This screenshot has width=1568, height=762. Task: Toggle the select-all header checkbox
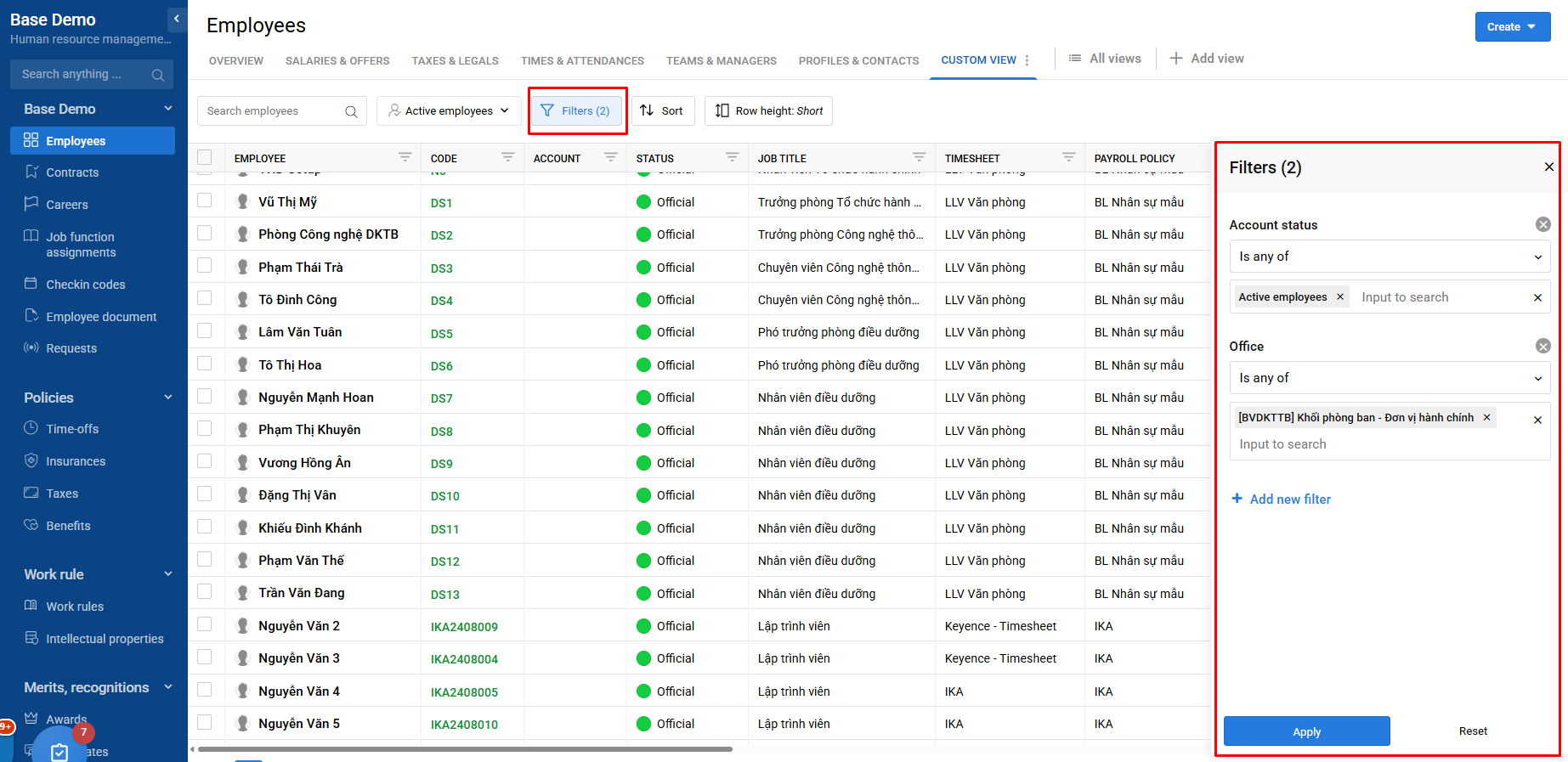(x=205, y=157)
